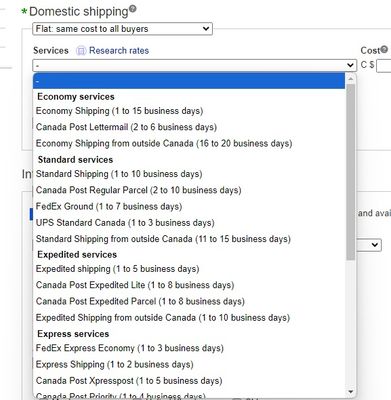The image size is (391, 400).
Task: Click the 'Domestic shipping' heading
Action: coord(79,11)
